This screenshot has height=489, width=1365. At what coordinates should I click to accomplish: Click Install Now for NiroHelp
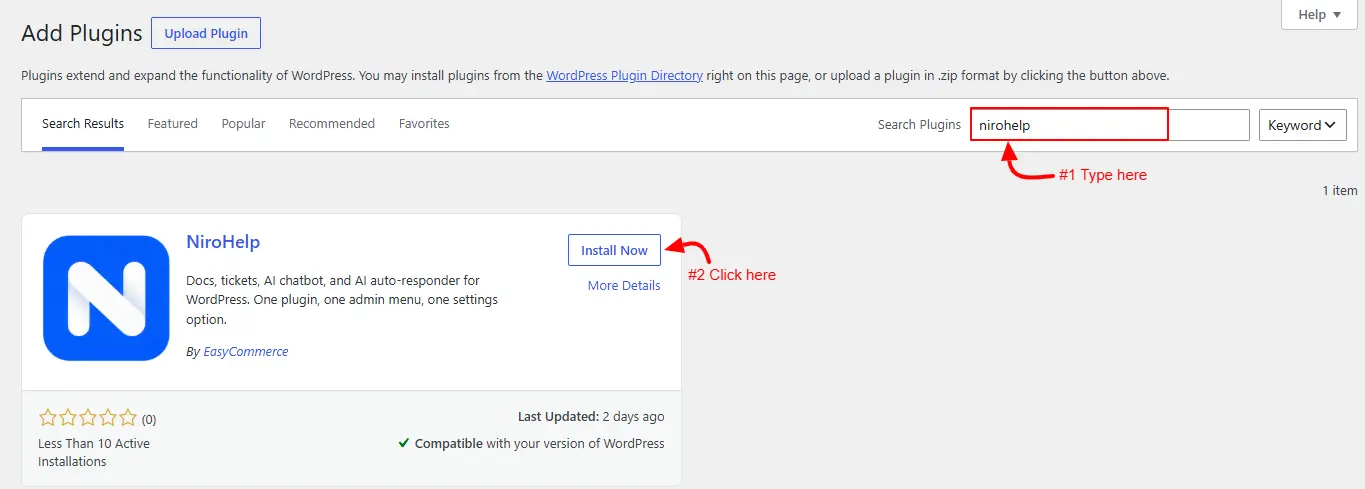pyautogui.click(x=614, y=250)
